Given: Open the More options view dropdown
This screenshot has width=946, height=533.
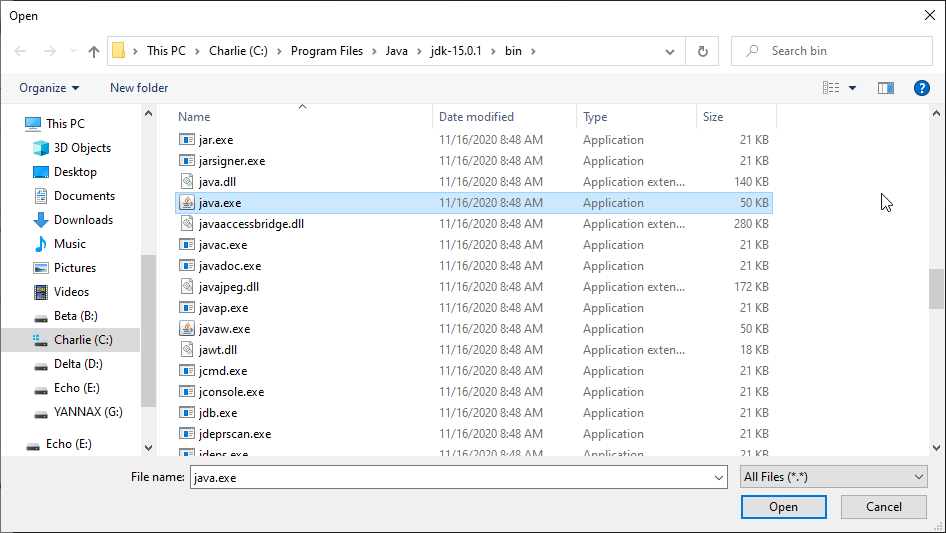Looking at the screenshot, I should (852, 88).
